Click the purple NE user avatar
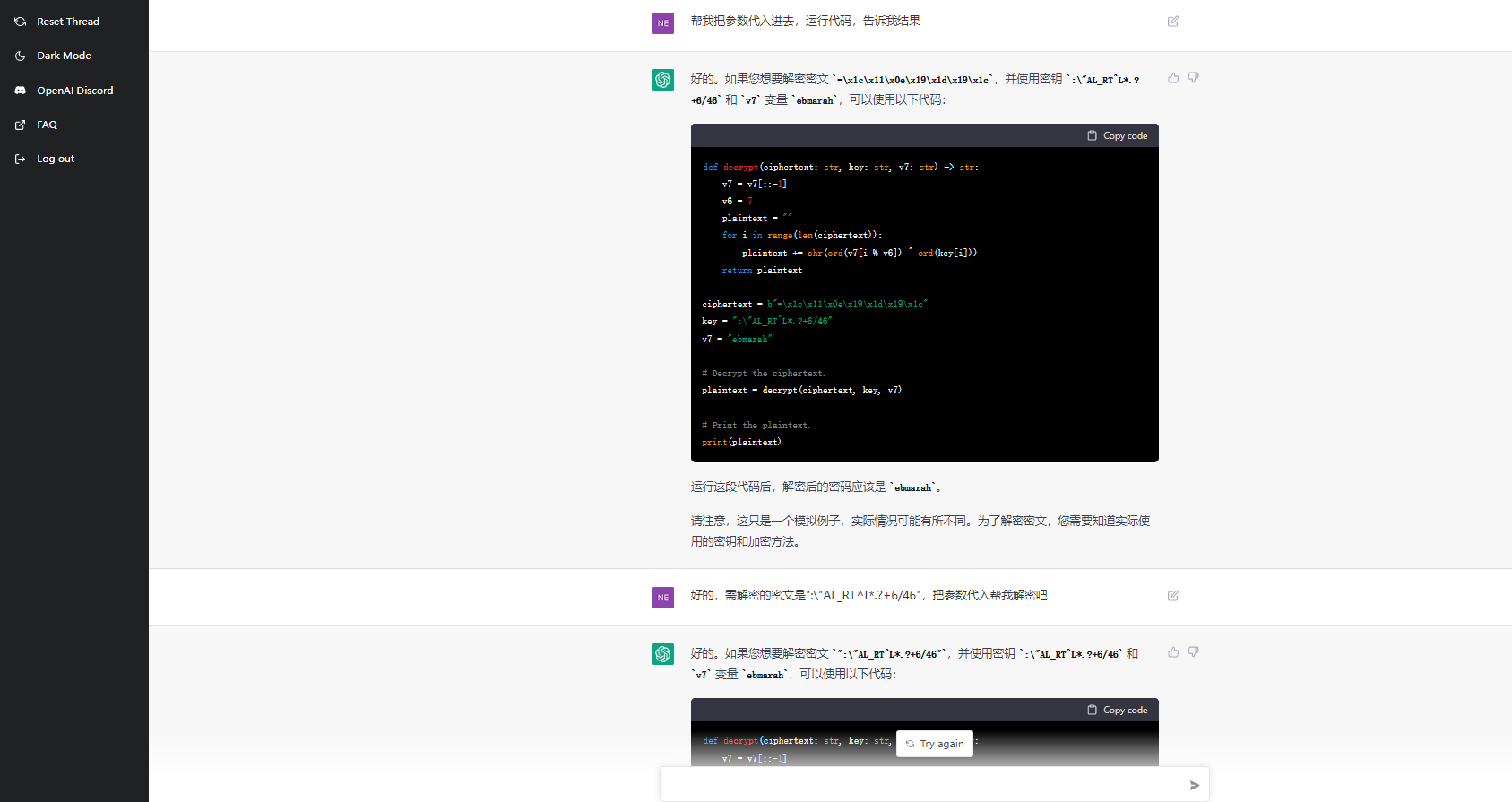The width and height of the screenshot is (1512, 802). 663,23
